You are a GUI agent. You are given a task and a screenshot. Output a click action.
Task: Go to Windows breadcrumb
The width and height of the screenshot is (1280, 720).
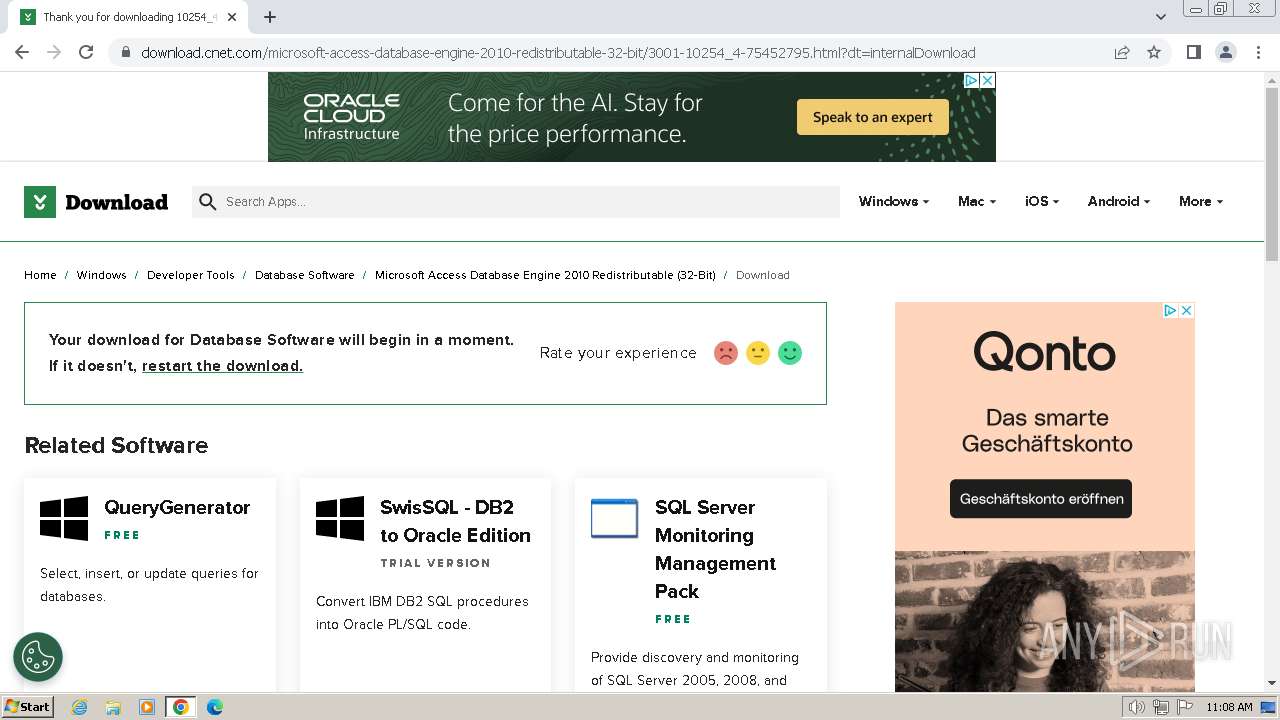pyautogui.click(x=102, y=275)
